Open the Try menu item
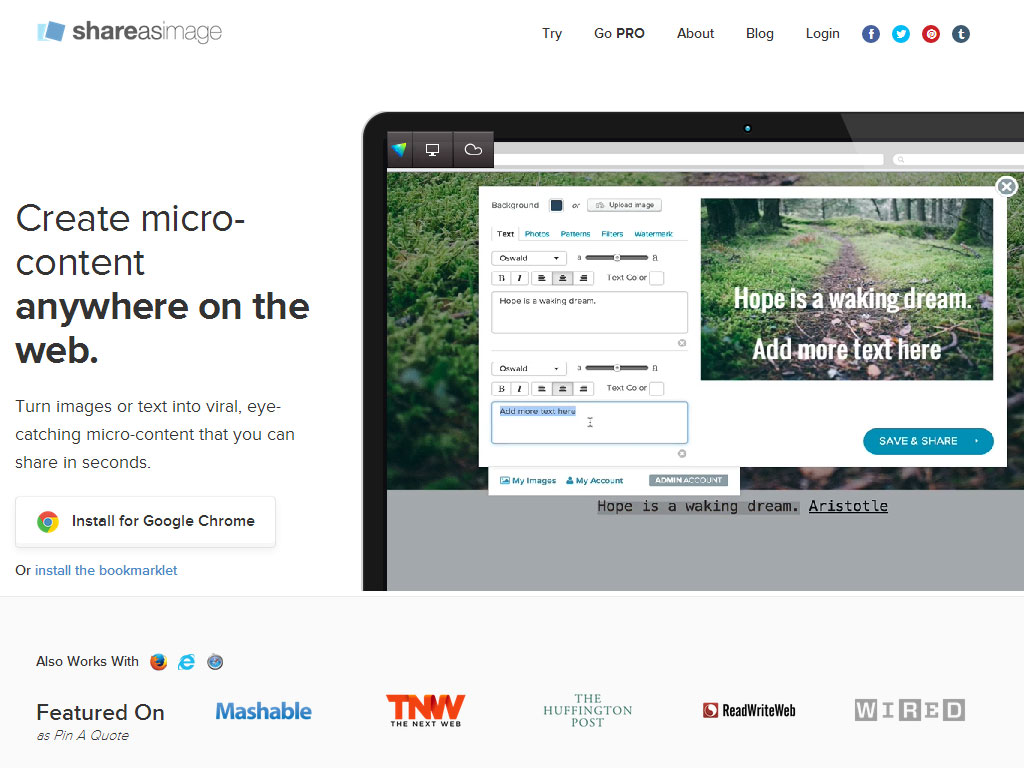The width and height of the screenshot is (1024, 768). coord(552,33)
